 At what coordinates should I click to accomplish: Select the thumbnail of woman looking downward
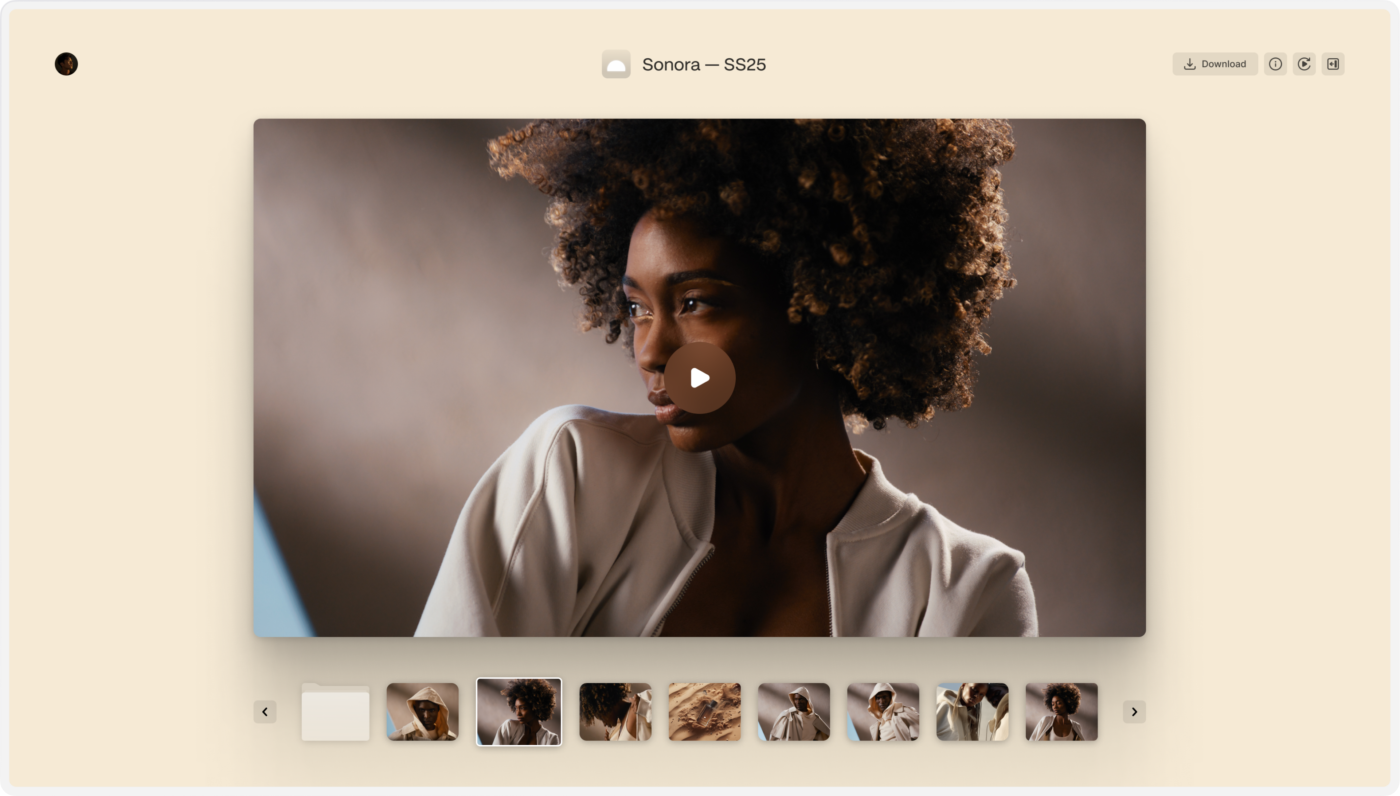615,712
